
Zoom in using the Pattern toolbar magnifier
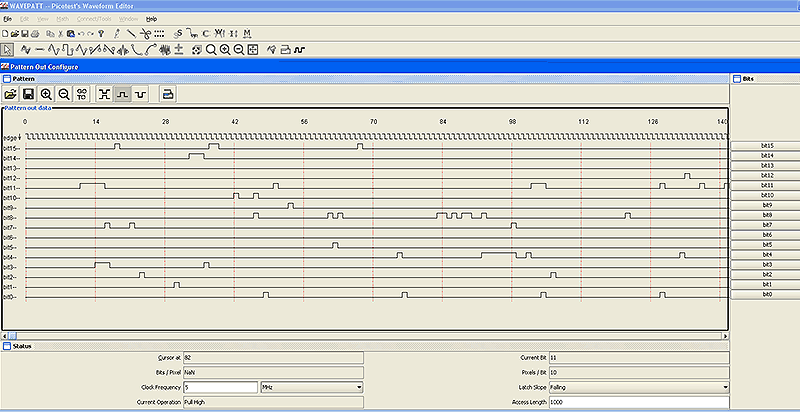(x=46, y=94)
